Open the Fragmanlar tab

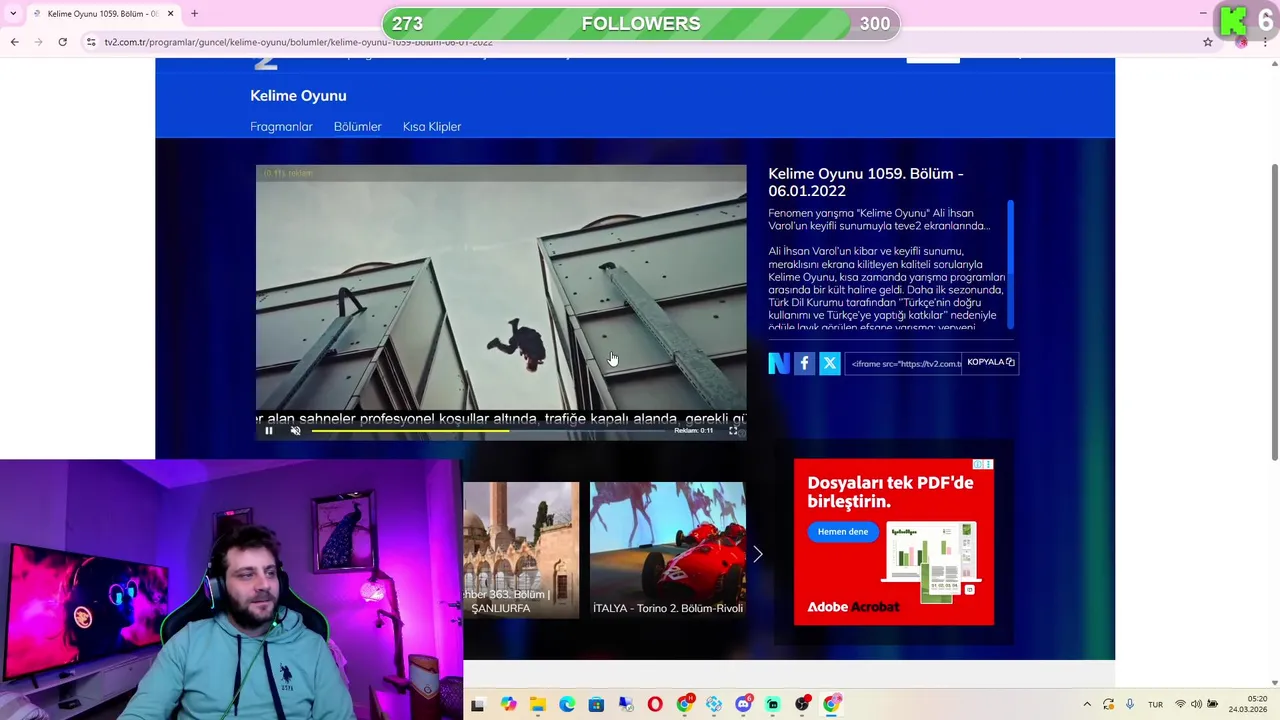[x=281, y=127]
